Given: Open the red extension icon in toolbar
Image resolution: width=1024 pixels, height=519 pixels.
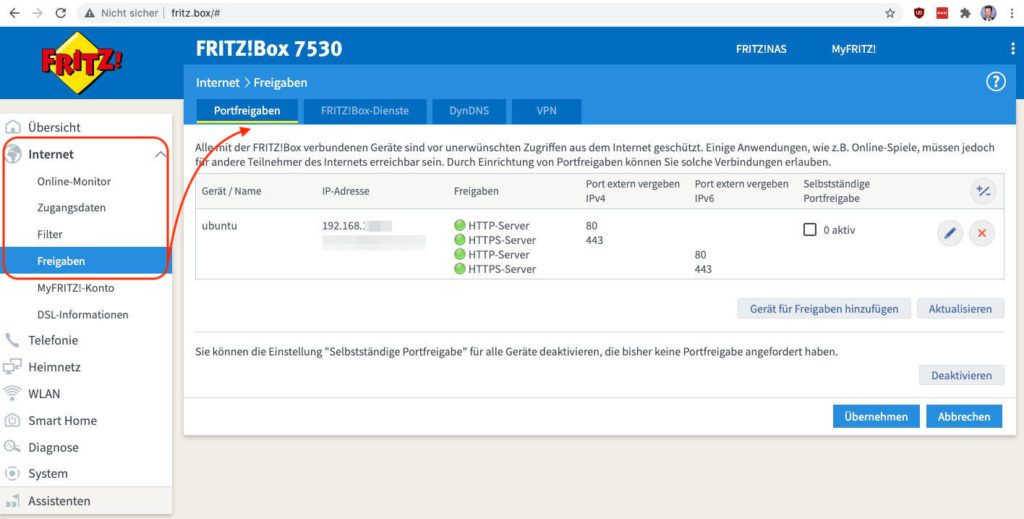Looking at the screenshot, I should (x=942, y=13).
